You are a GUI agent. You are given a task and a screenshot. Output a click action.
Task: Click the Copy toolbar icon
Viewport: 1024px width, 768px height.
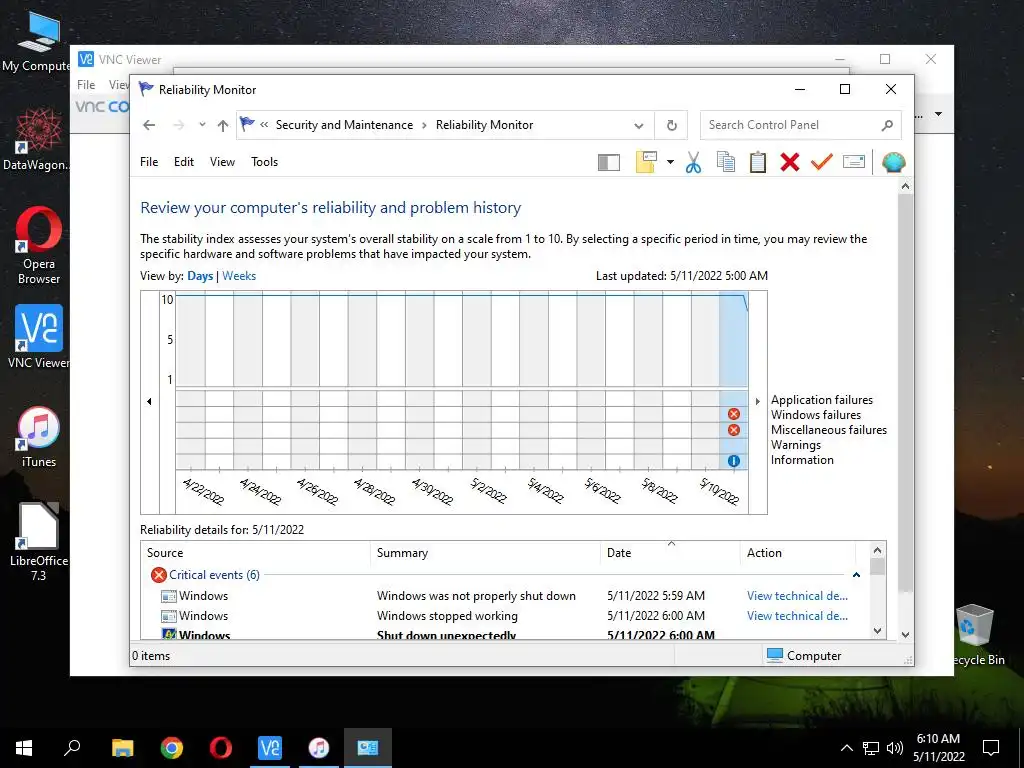pyautogui.click(x=726, y=162)
